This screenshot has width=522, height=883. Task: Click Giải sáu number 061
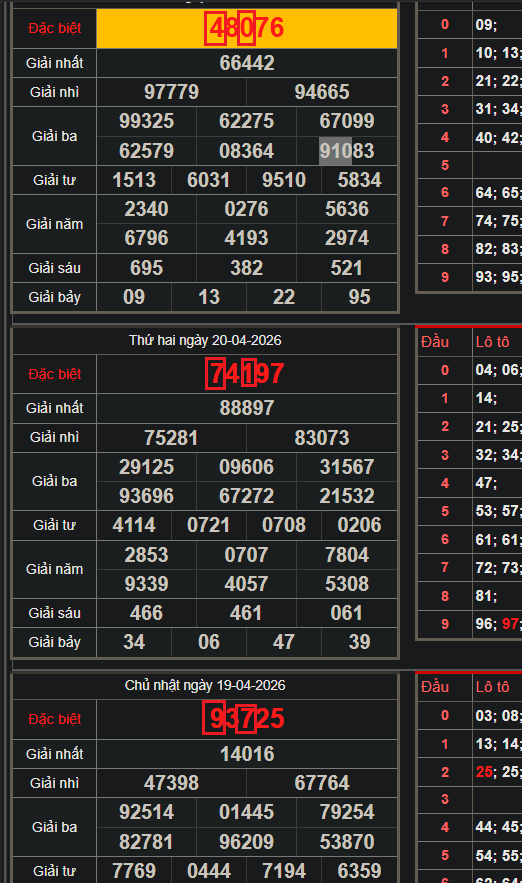click(x=347, y=613)
